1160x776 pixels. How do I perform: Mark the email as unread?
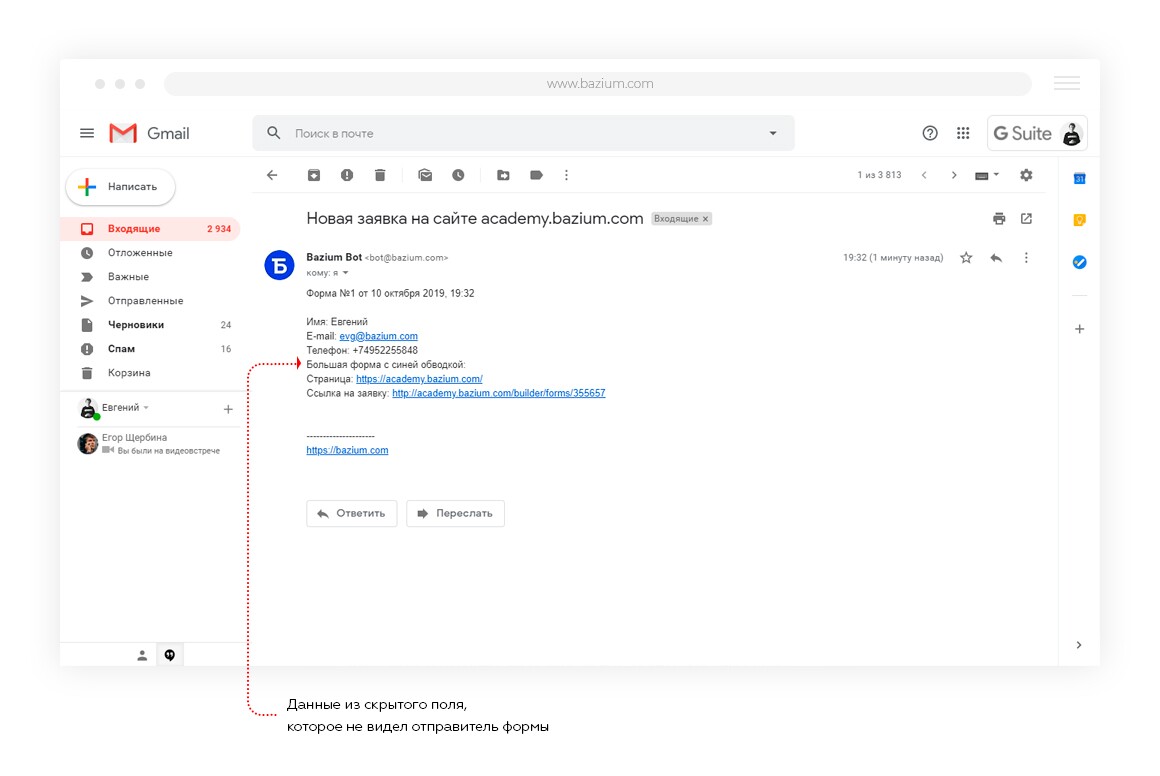[x=425, y=175]
